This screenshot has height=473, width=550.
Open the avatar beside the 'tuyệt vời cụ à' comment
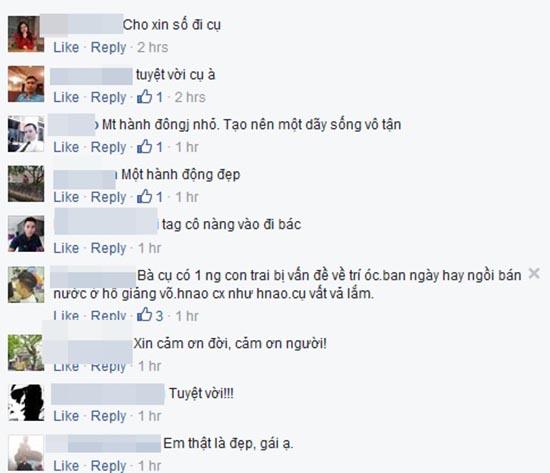[x=26, y=84]
